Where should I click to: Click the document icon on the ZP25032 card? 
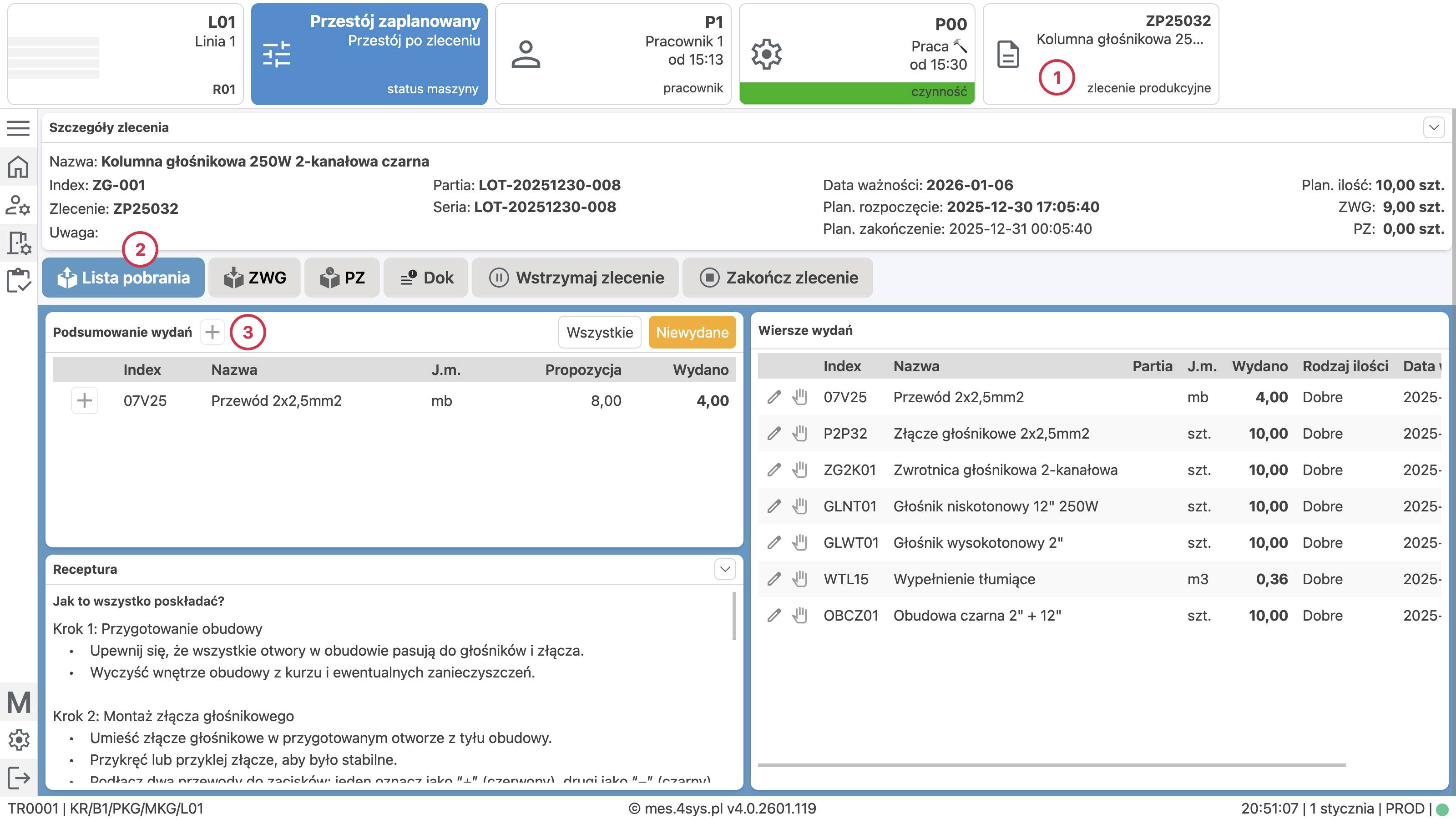point(1009,54)
